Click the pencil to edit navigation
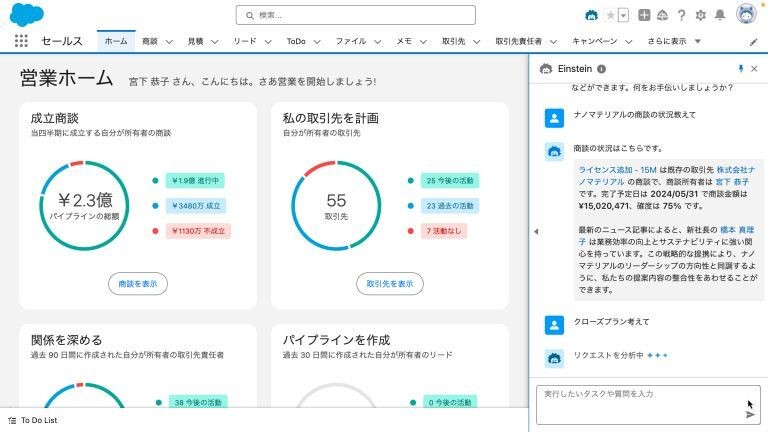 click(x=753, y=42)
